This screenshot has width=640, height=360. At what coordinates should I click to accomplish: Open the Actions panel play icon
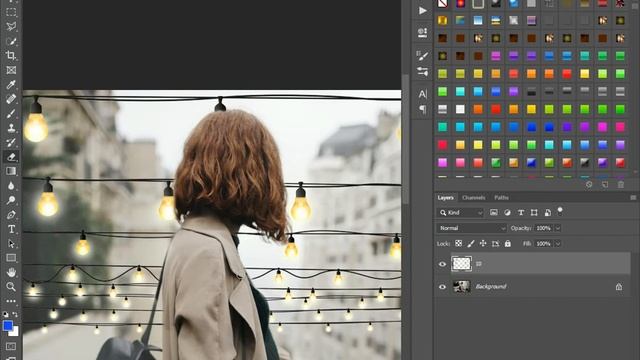[422, 11]
